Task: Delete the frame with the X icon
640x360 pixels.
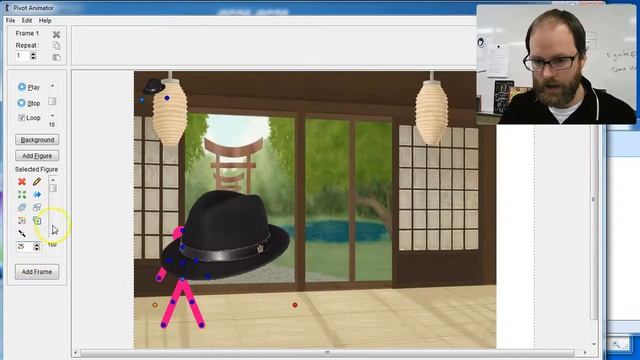Action: pos(56,34)
